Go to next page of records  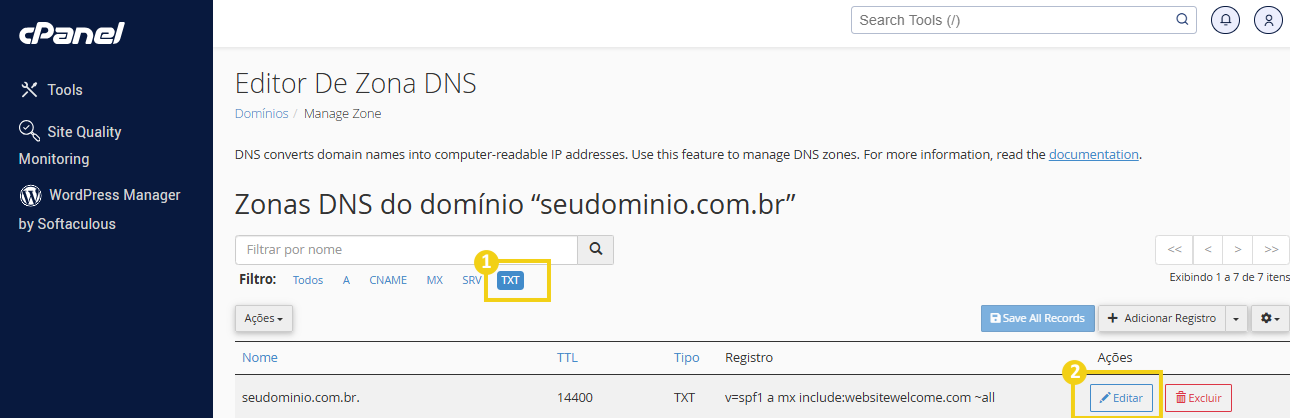click(1238, 249)
